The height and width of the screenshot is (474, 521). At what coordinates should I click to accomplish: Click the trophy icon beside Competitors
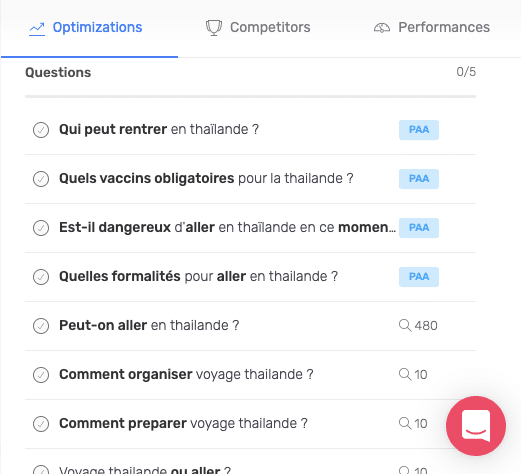click(x=214, y=28)
